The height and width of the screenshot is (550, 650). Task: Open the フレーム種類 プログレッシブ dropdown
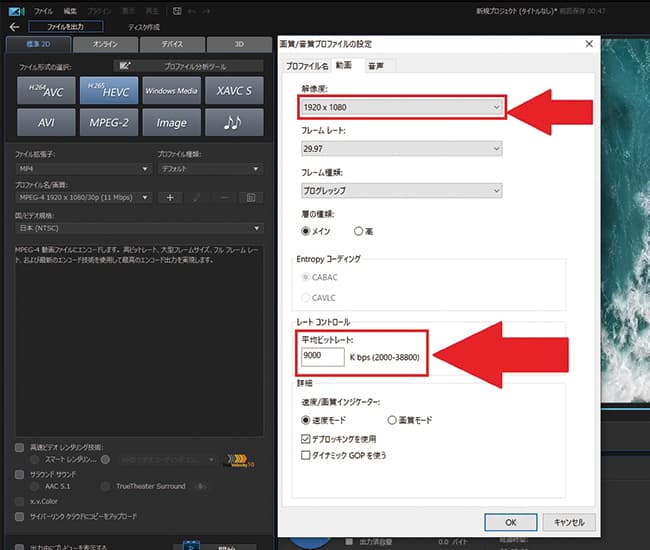click(x=402, y=191)
